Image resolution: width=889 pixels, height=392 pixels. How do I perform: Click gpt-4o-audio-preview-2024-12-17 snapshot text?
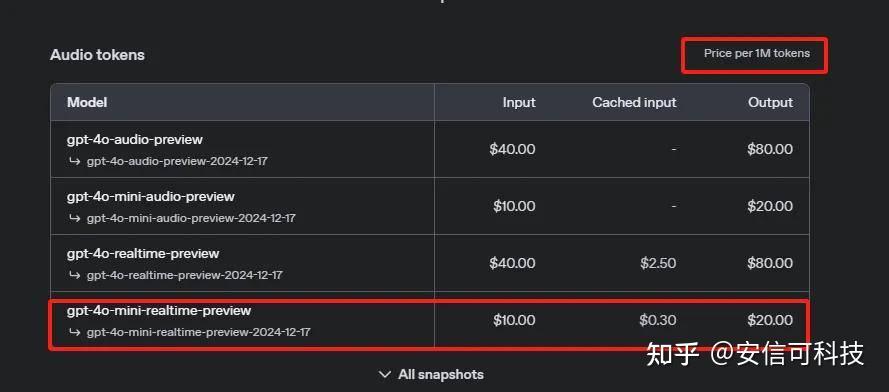tap(177, 161)
